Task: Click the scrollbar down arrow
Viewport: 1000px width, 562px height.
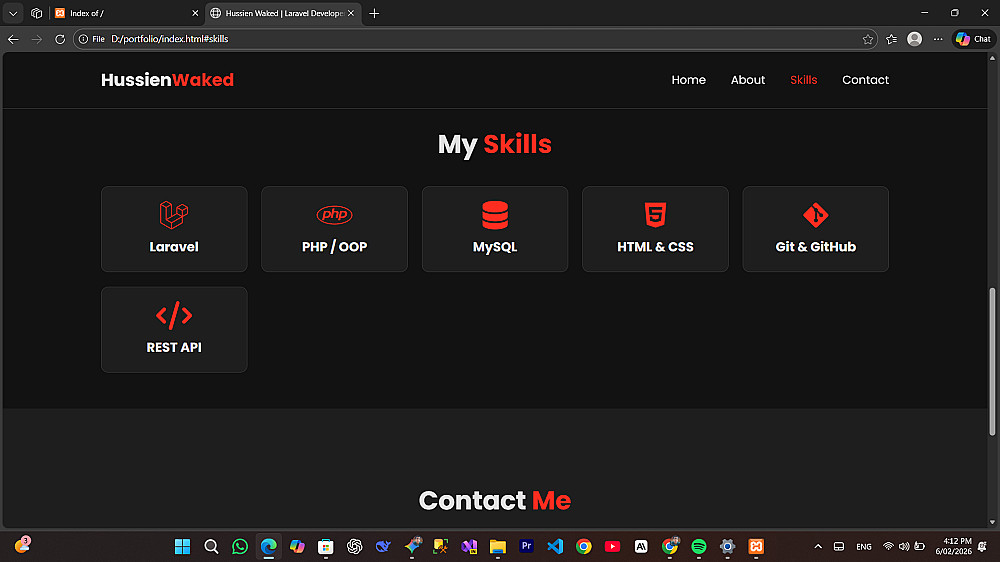Action: click(992, 522)
